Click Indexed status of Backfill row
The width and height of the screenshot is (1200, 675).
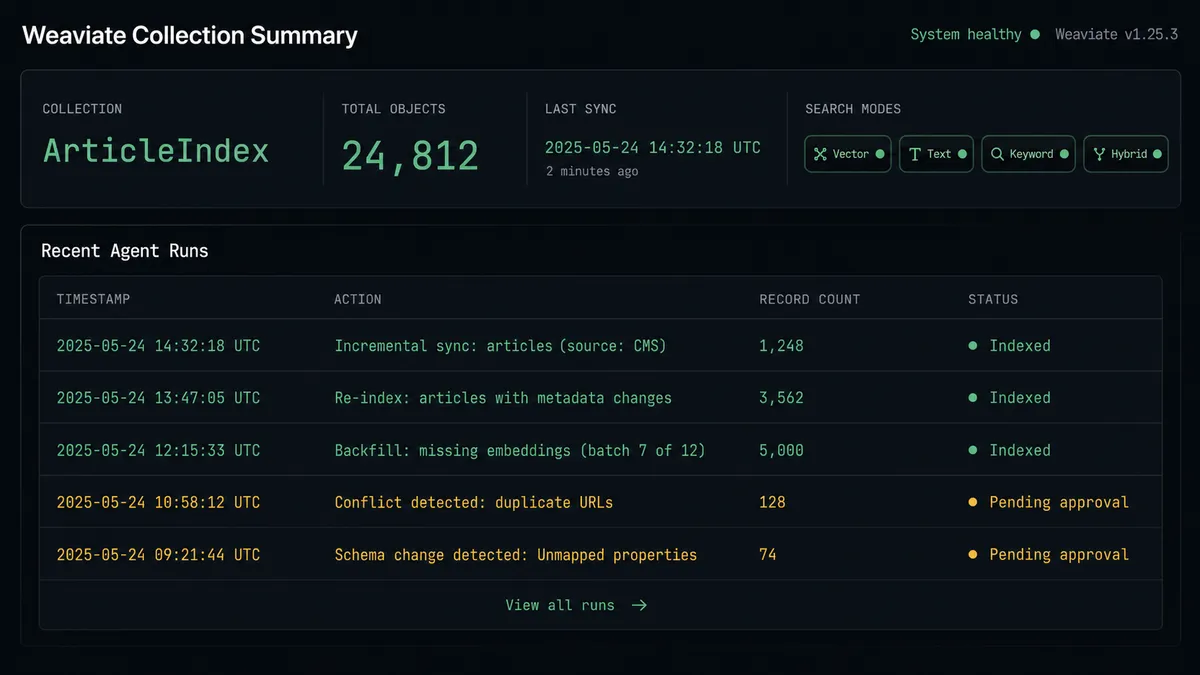[x=1020, y=450]
